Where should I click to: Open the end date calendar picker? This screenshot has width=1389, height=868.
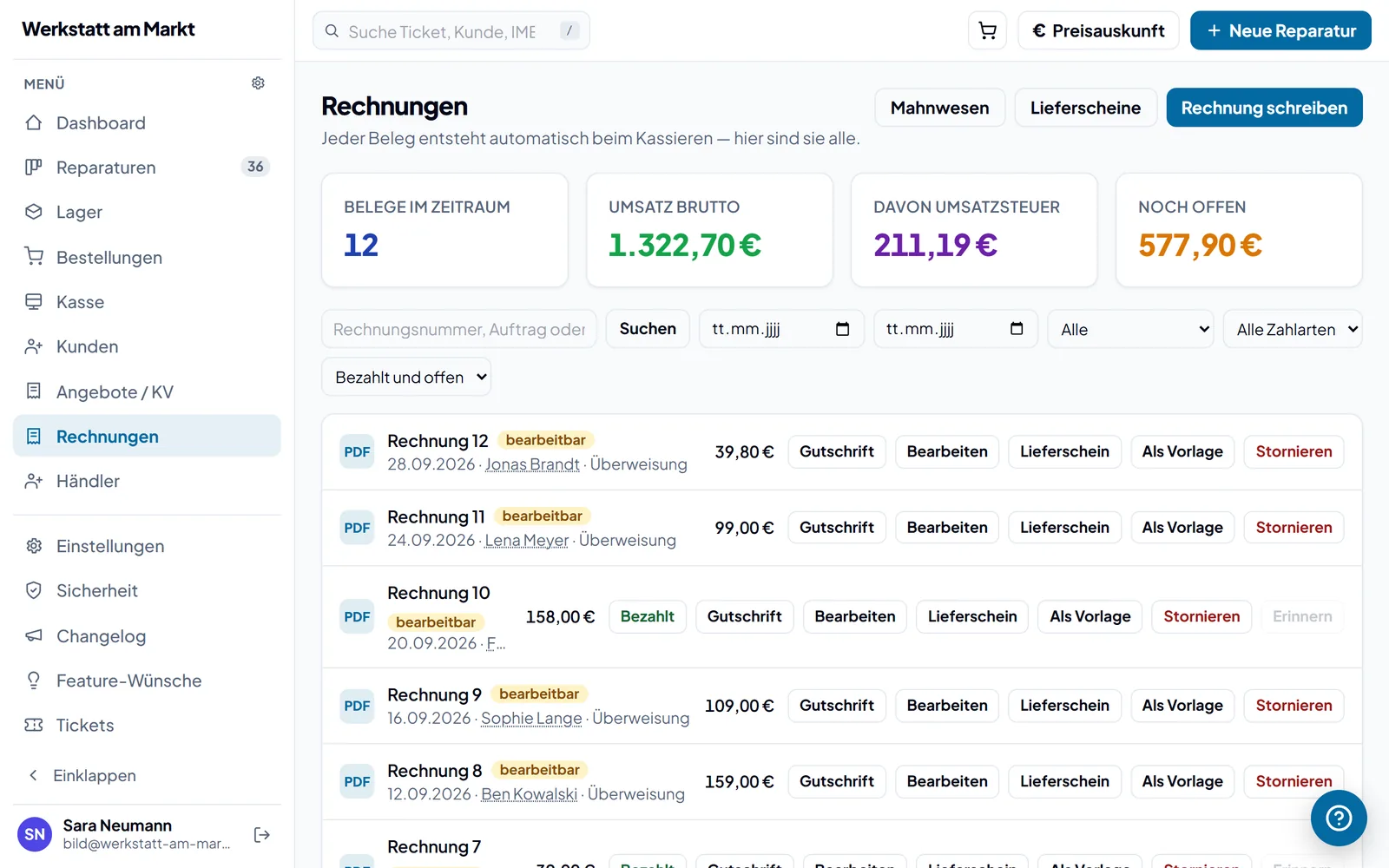point(1017,329)
